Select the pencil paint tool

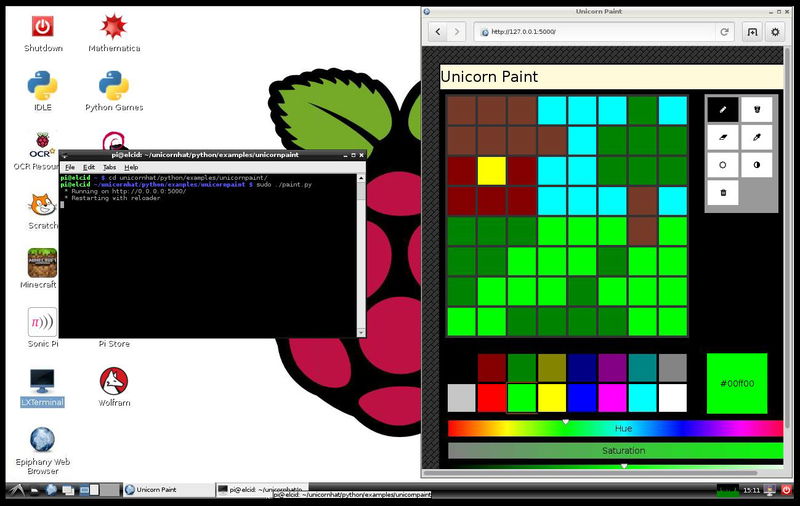[x=723, y=109]
